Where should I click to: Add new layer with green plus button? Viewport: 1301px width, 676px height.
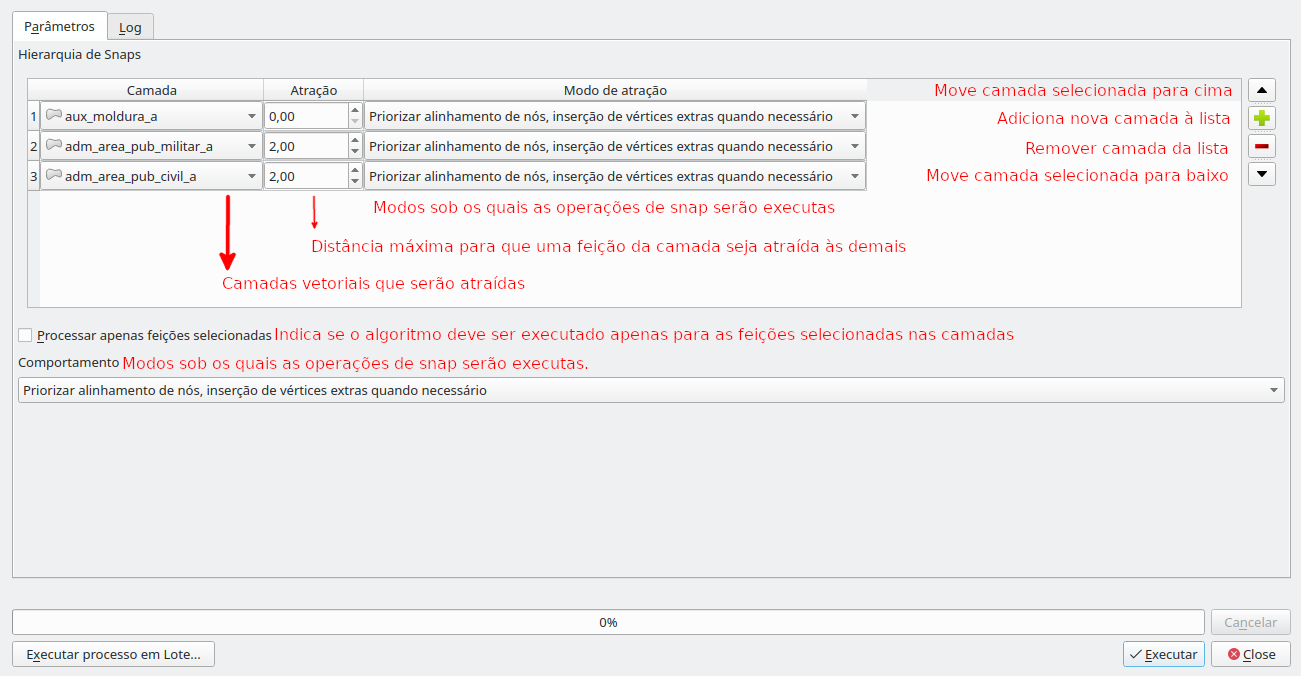[1262, 118]
